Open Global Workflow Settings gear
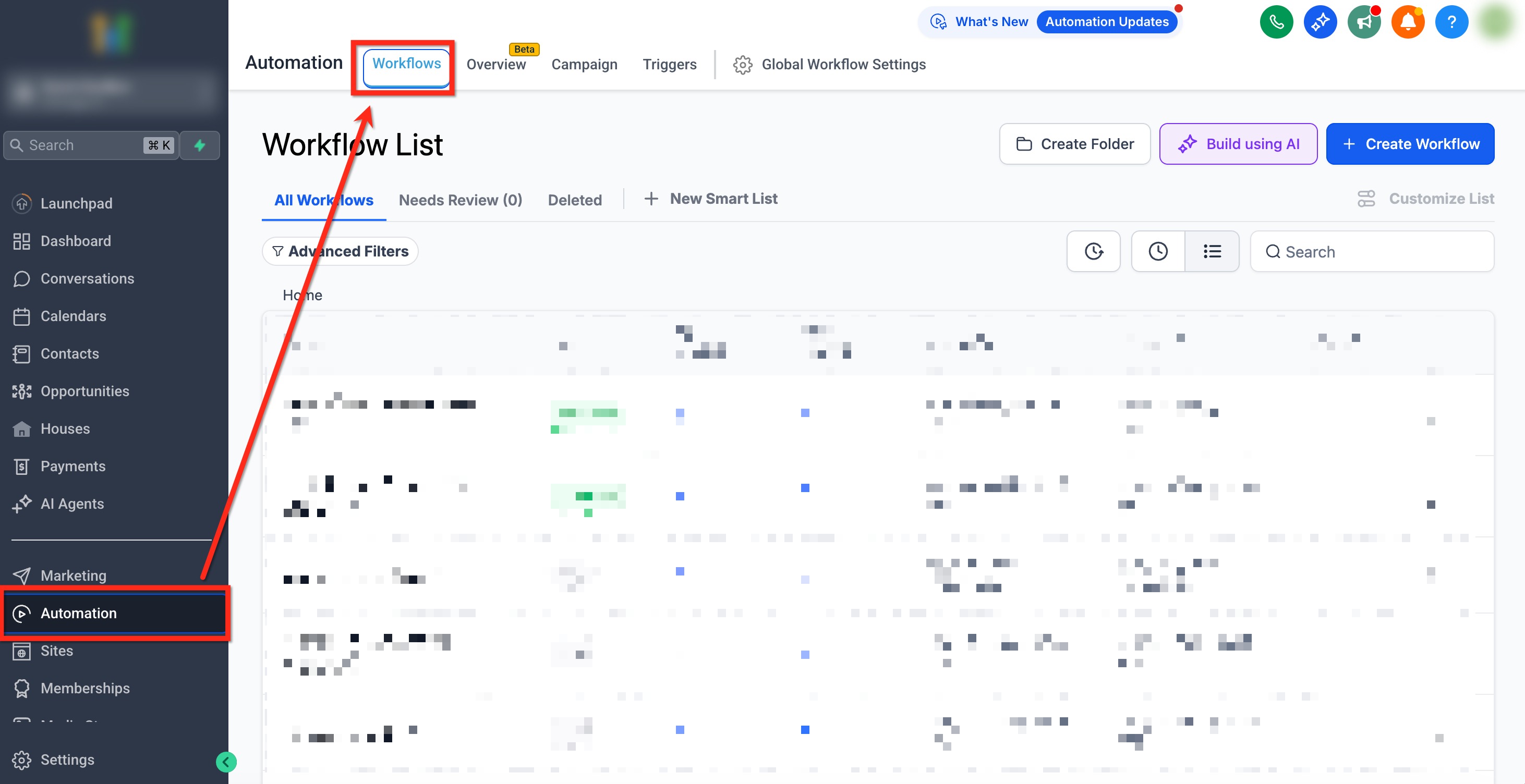 tap(829, 65)
